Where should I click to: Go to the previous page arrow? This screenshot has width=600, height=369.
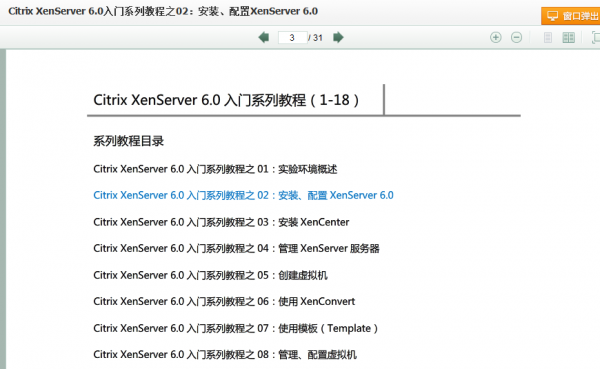264,38
